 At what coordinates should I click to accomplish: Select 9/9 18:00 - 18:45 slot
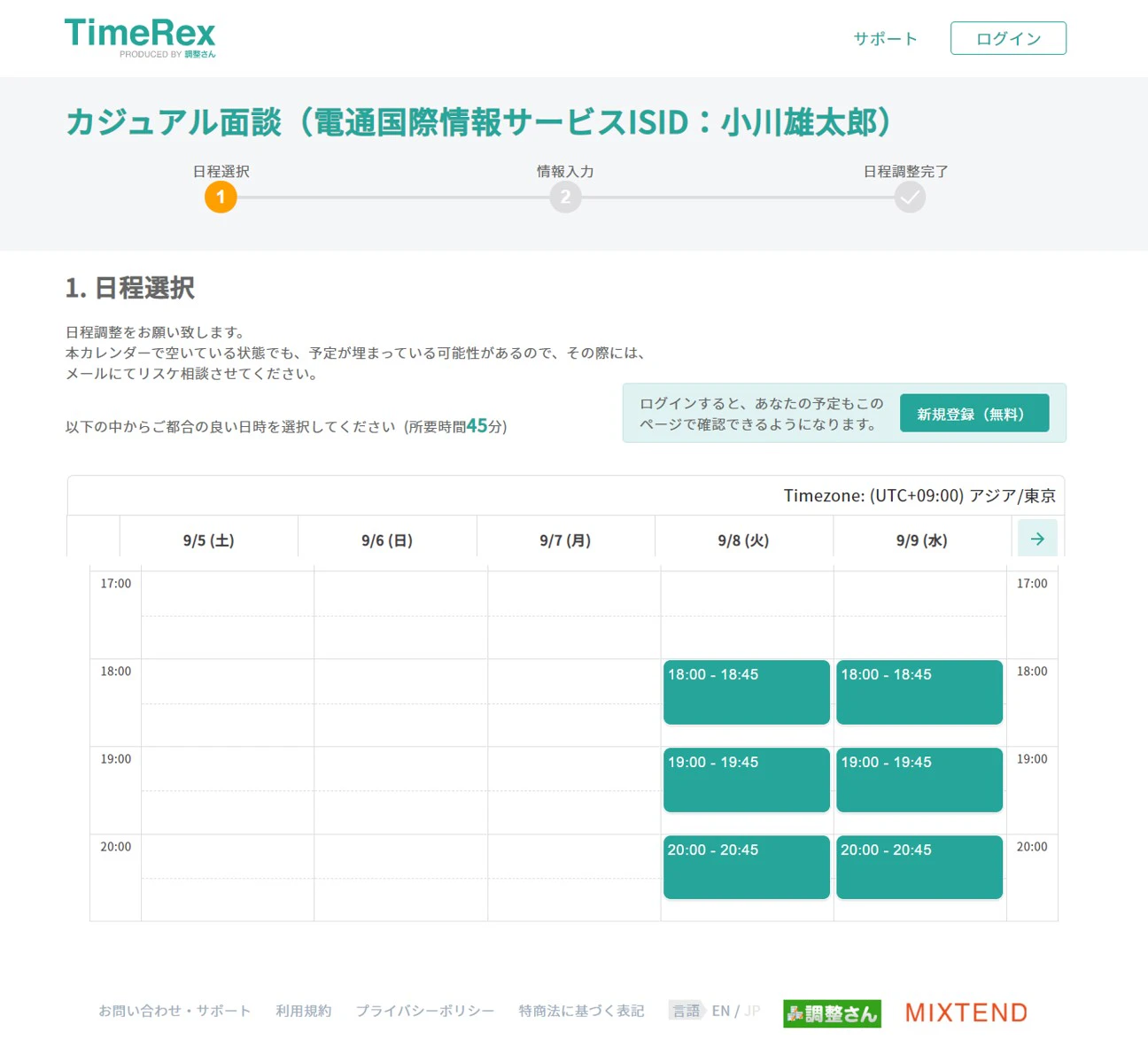919,692
